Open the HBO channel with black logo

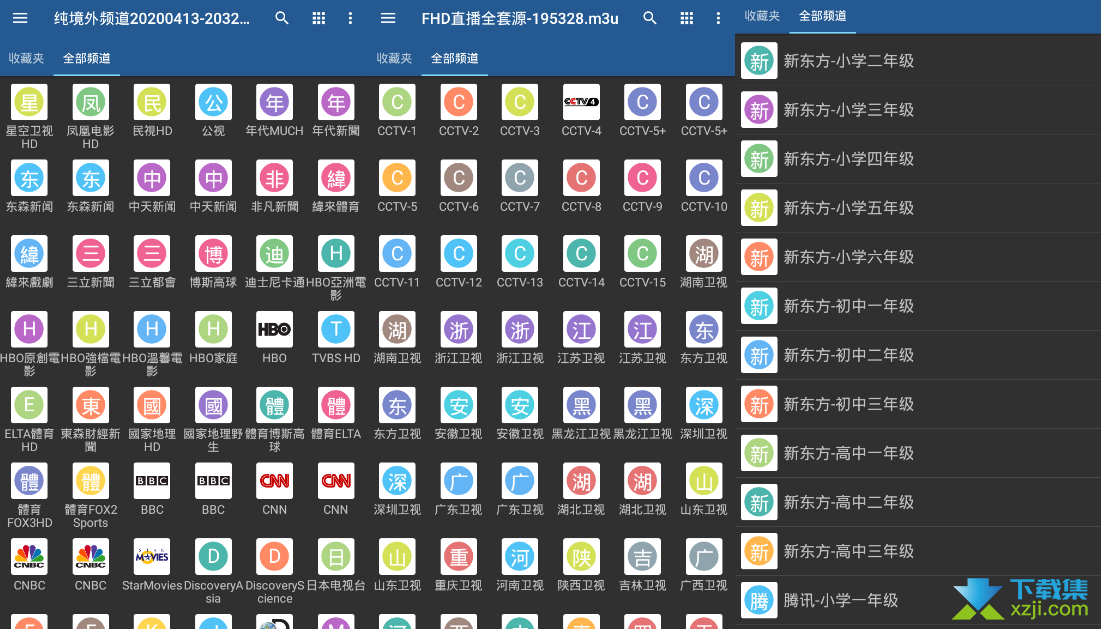point(275,338)
